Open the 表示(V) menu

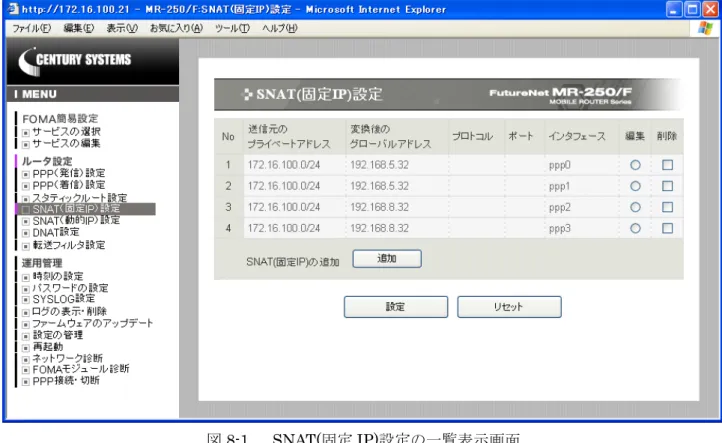coord(122,29)
